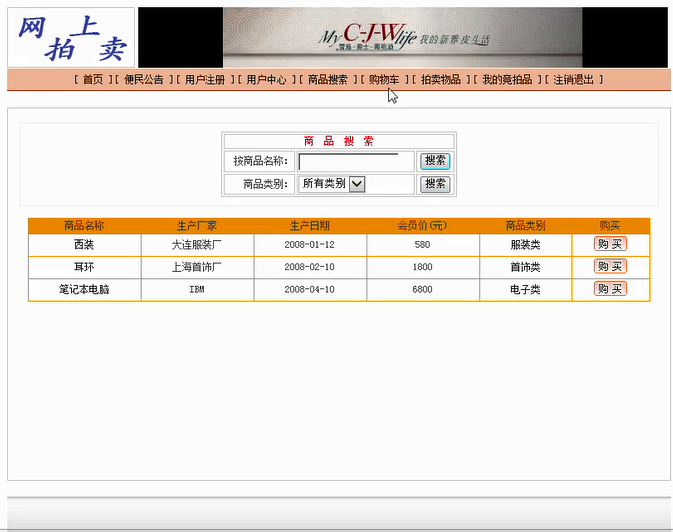The image size is (673, 532).
Task: Click the 商品类别 label in search form
Action: 266,185
